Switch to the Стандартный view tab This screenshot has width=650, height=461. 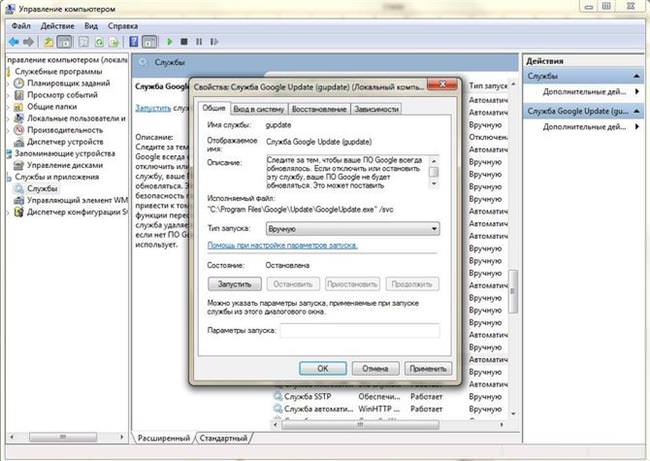[223, 438]
